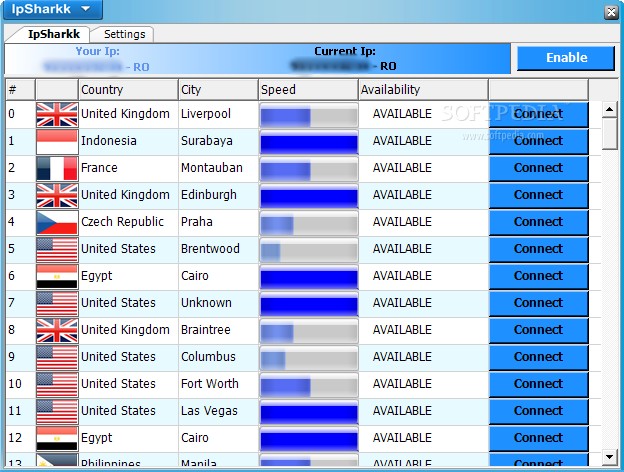Select the France country cell
Viewport: 624px width, 472px height.
(128, 168)
